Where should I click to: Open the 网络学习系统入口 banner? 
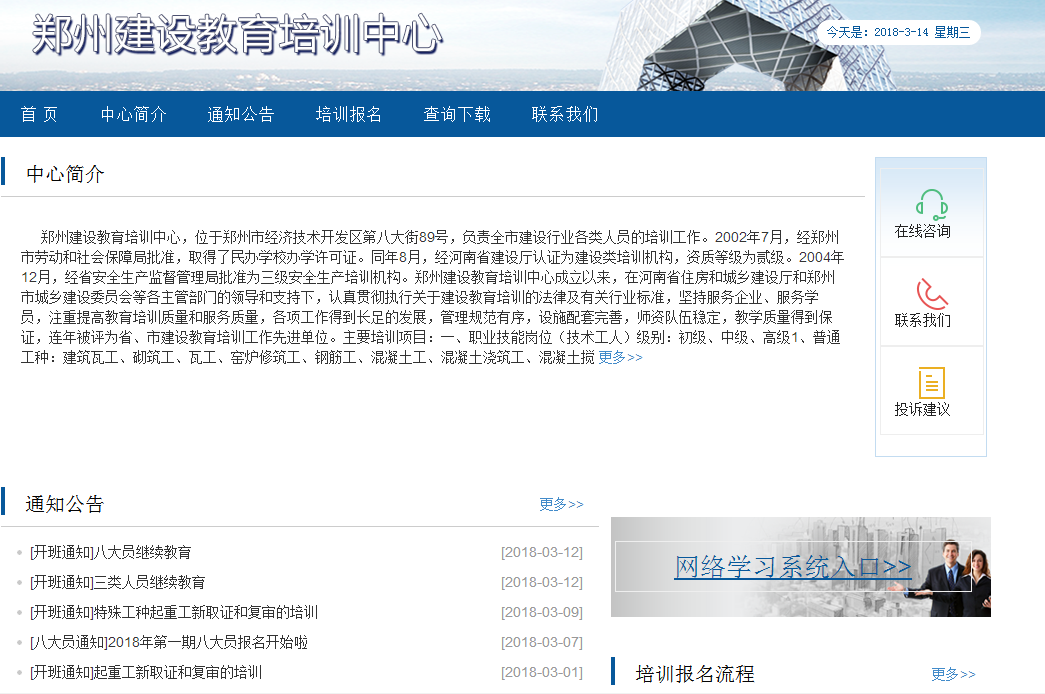click(x=792, y=567)
